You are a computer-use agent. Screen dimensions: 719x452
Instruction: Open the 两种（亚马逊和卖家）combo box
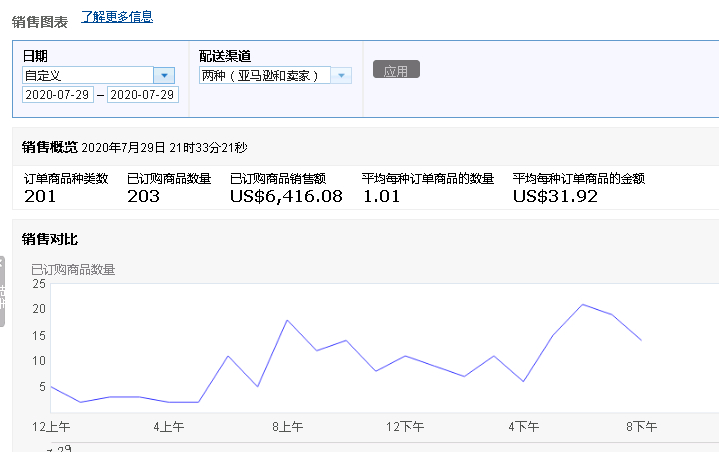265,75
